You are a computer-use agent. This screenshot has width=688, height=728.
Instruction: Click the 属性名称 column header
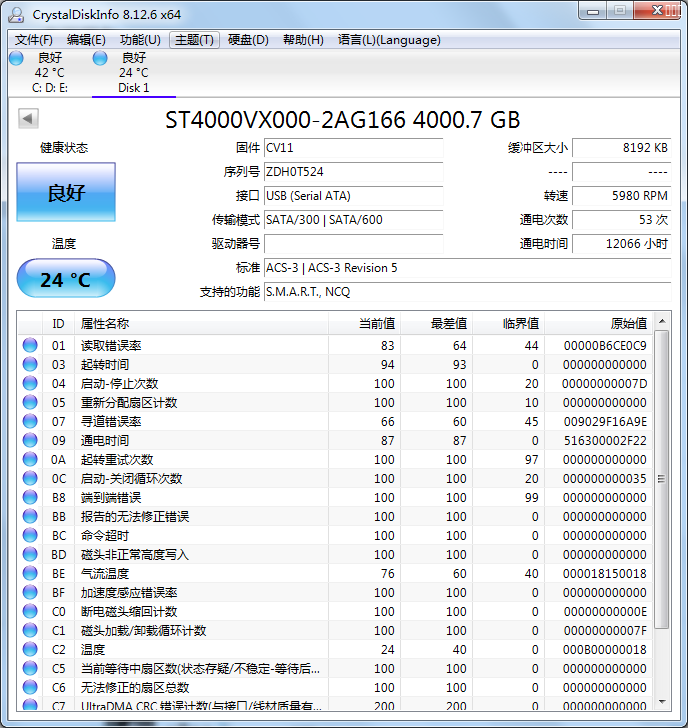coord(201,324)
